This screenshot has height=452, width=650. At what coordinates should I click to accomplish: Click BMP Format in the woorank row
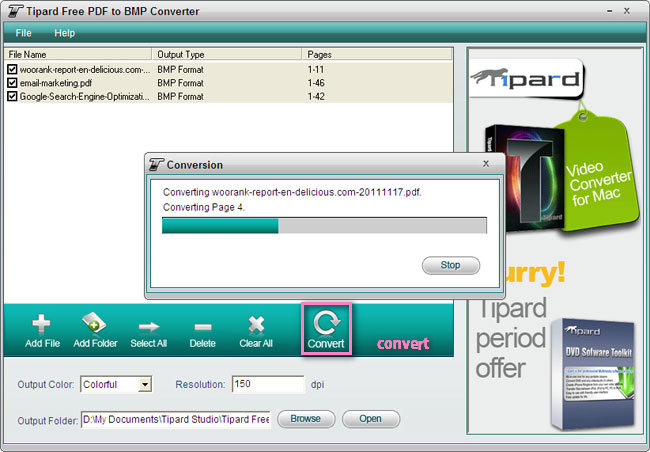[180, 70]
